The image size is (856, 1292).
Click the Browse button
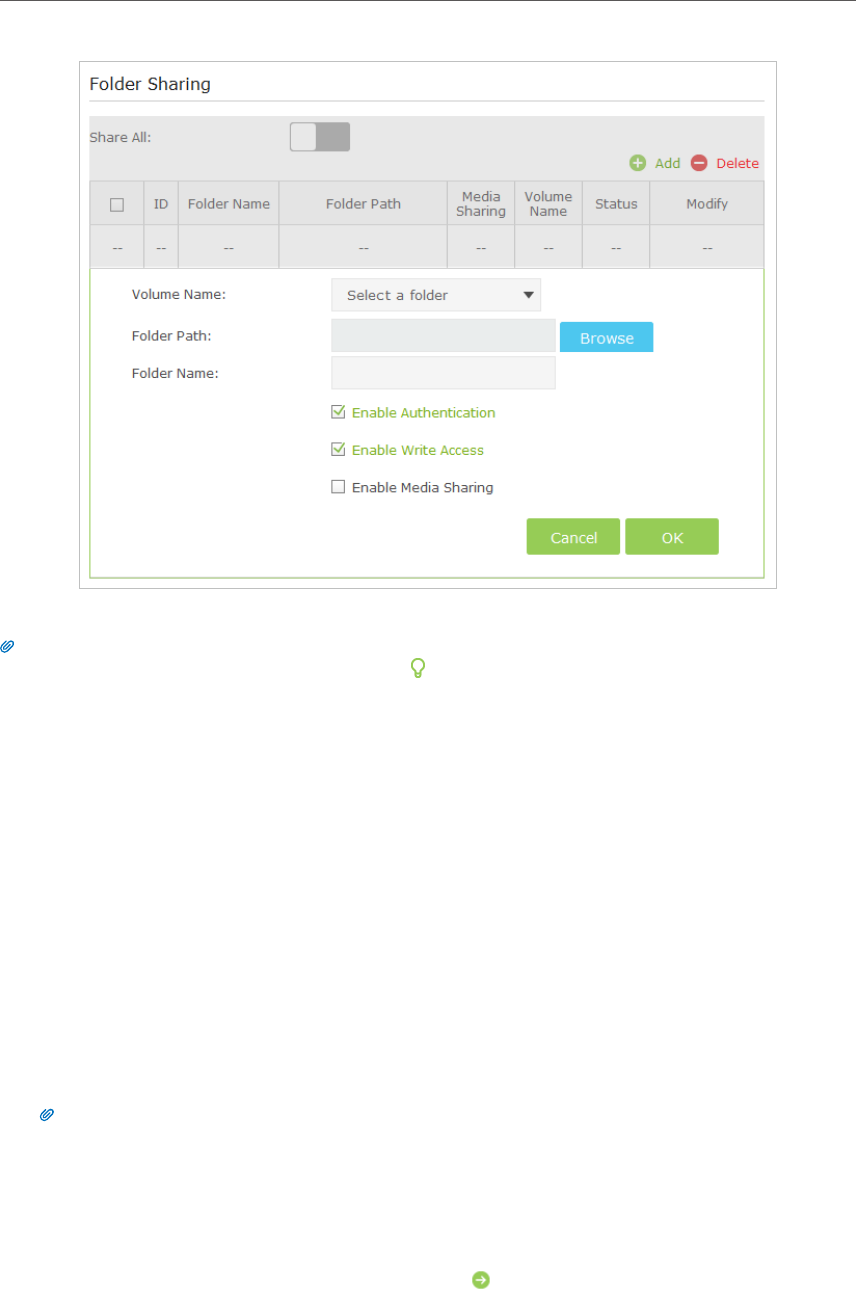[606, 338]
